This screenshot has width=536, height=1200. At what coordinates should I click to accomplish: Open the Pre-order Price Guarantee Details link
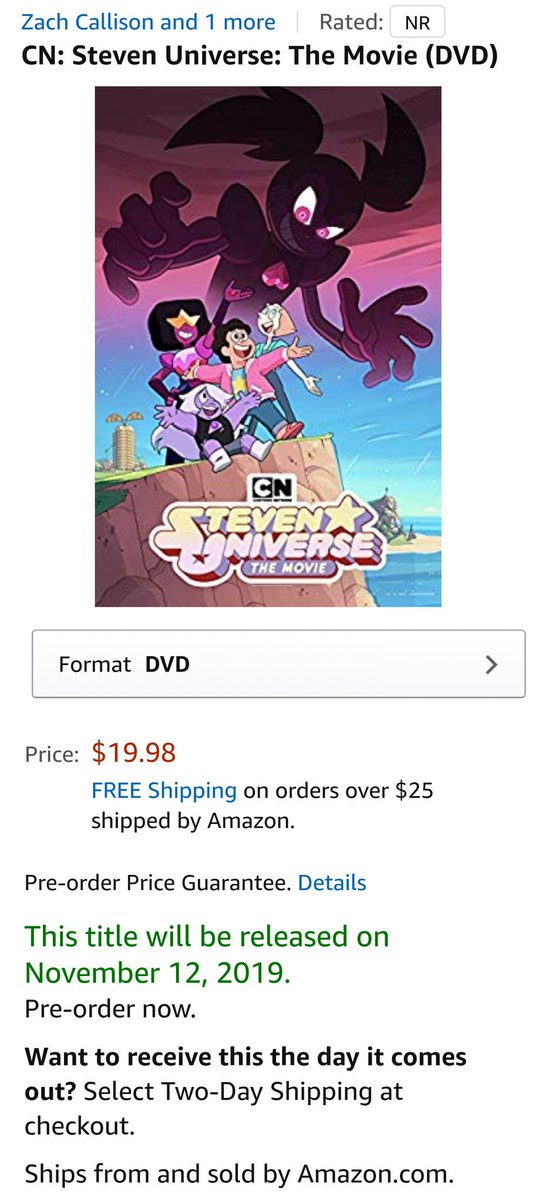332,883
